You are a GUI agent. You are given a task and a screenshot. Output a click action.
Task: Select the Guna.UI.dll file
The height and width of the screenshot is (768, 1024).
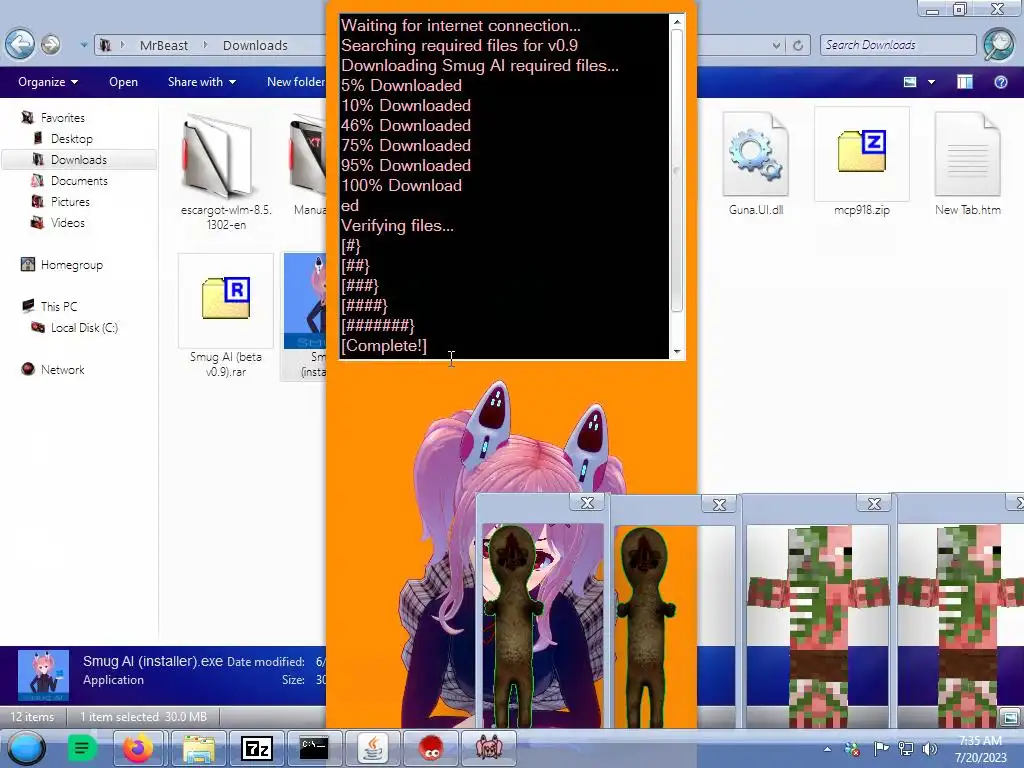[756, 163]
